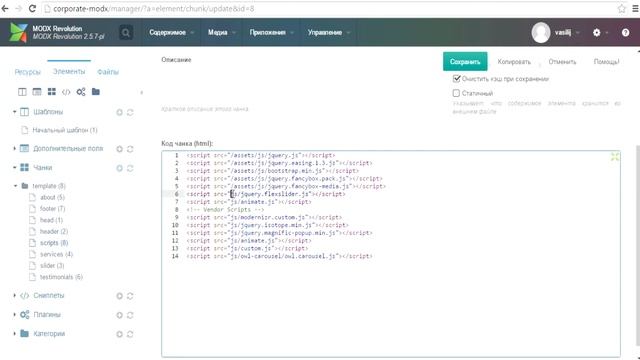Viewport: 640px width, 360px height.
Task: Switch to the Файлы tab
Action: pyautogui.click(x=108, y=72)
